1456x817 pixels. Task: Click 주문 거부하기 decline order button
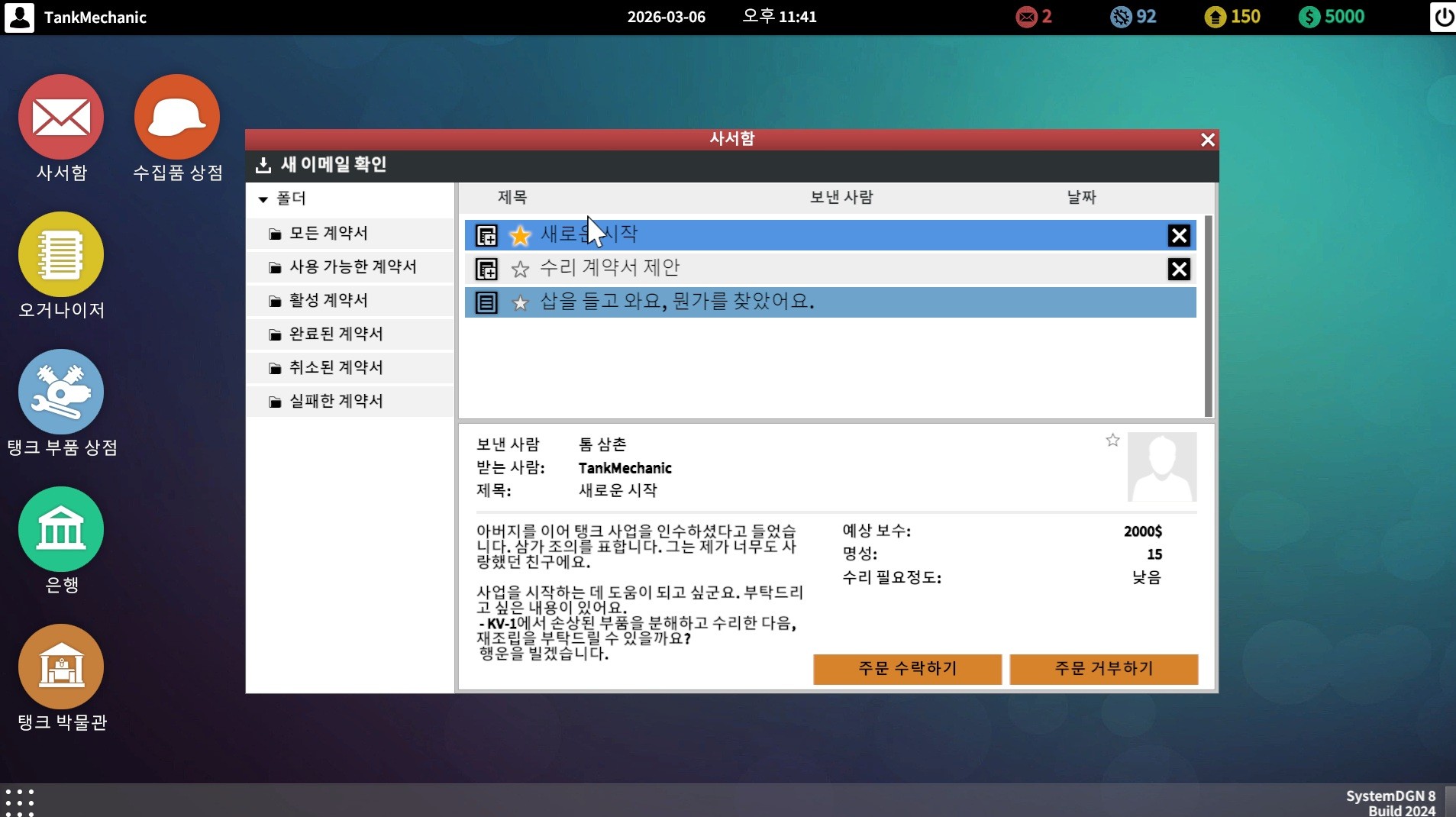tap(1103, 669)
